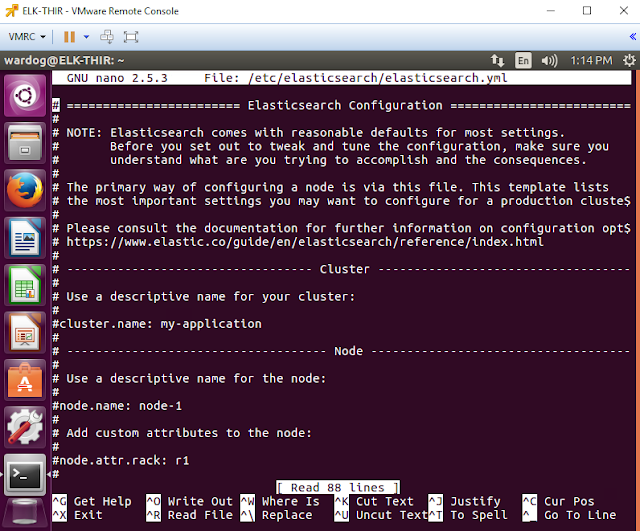
Task: Click the elastic.co reference URL
Action: point(305,242)
